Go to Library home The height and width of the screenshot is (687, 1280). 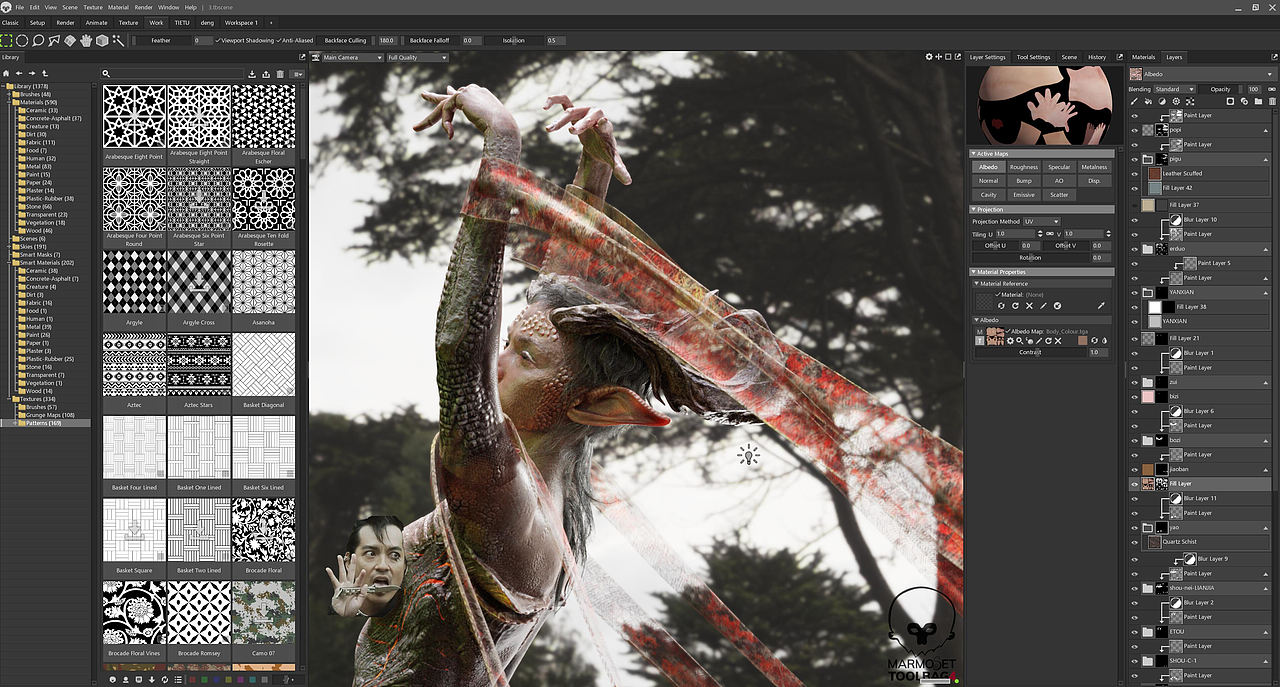[x=6, y=73]
